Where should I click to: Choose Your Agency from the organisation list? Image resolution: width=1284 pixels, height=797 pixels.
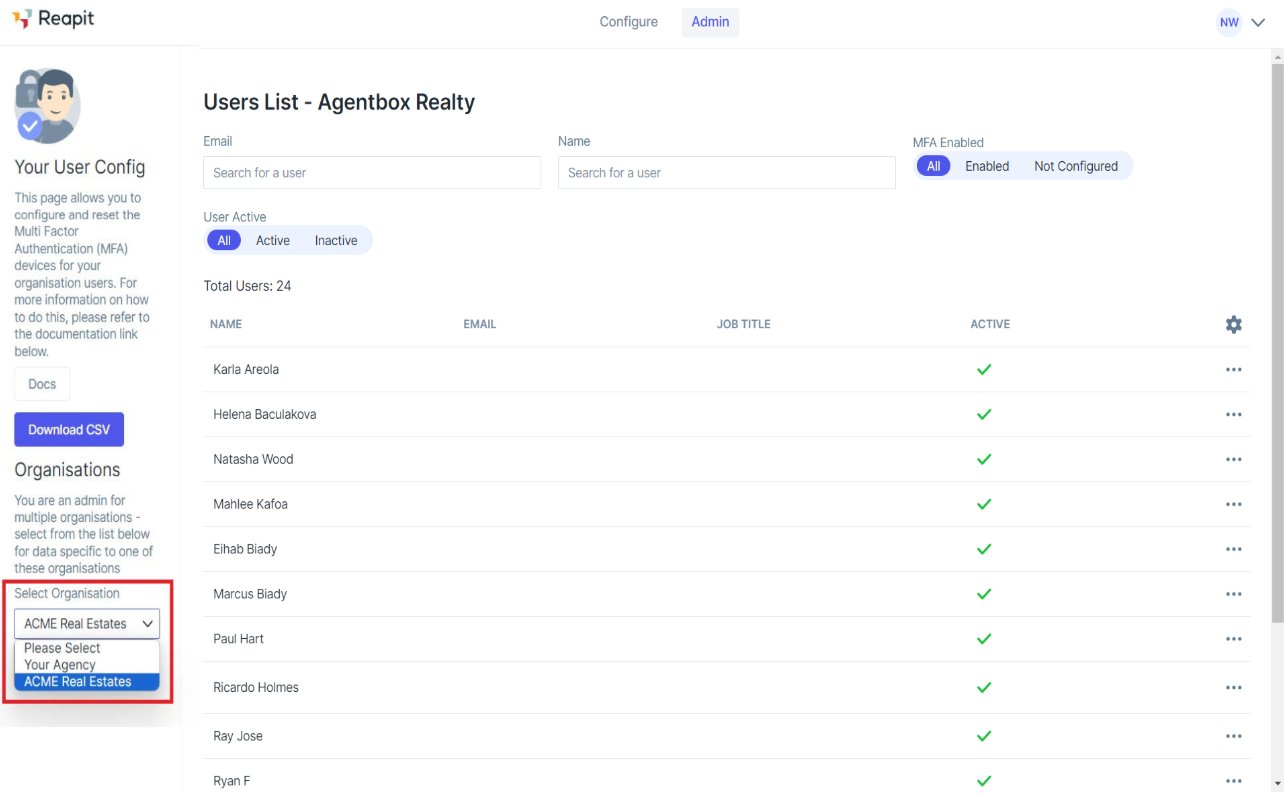[60, 665]
